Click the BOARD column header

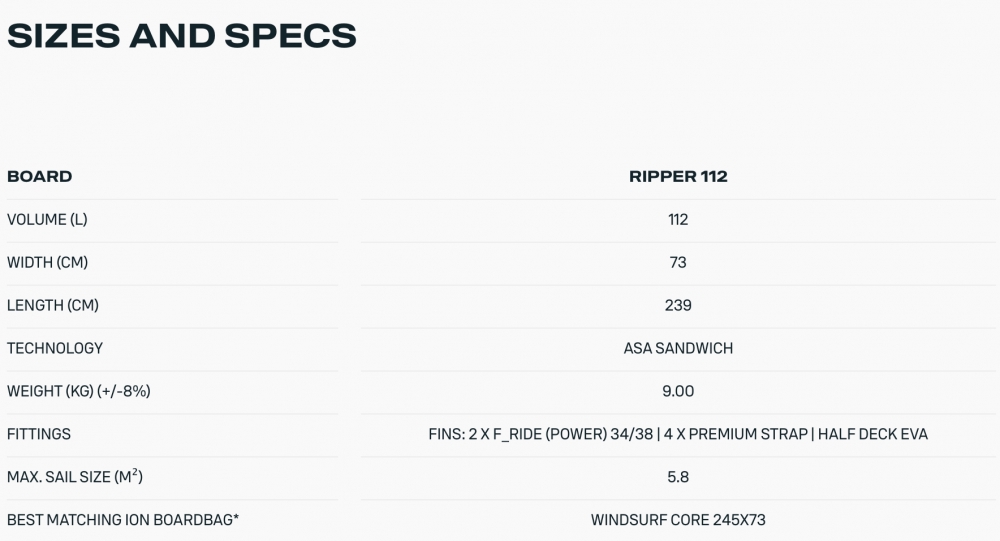(40, 177)
